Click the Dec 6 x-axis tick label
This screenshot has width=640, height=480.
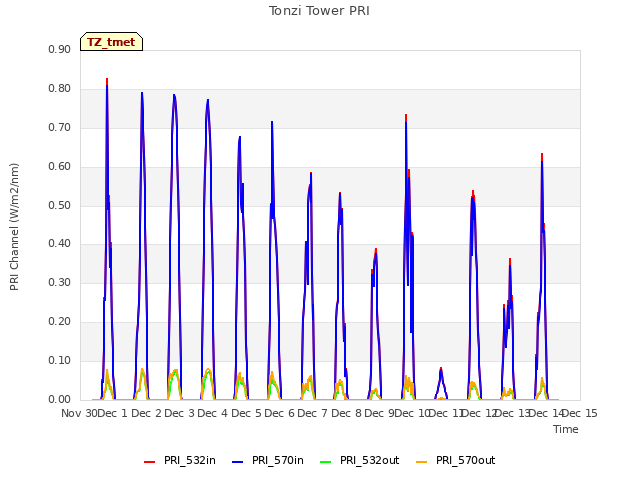click(279, 413)
